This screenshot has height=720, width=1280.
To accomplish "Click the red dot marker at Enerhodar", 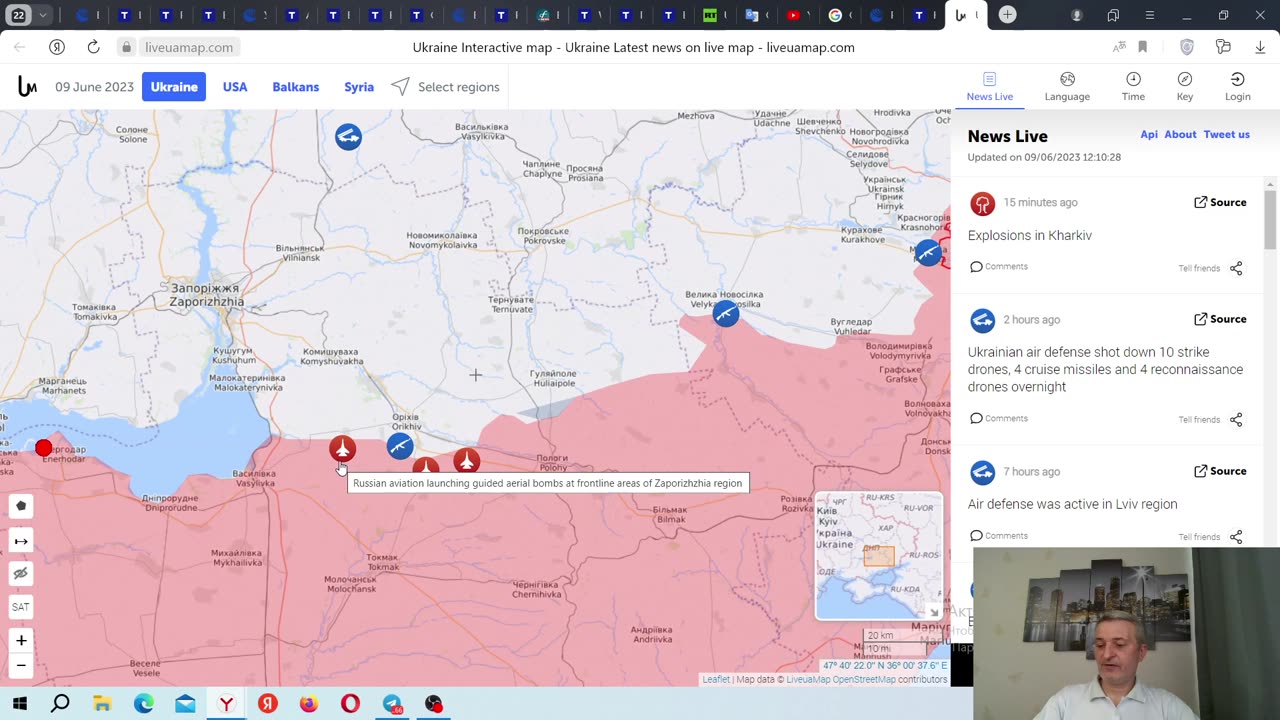I will (43, 448).
